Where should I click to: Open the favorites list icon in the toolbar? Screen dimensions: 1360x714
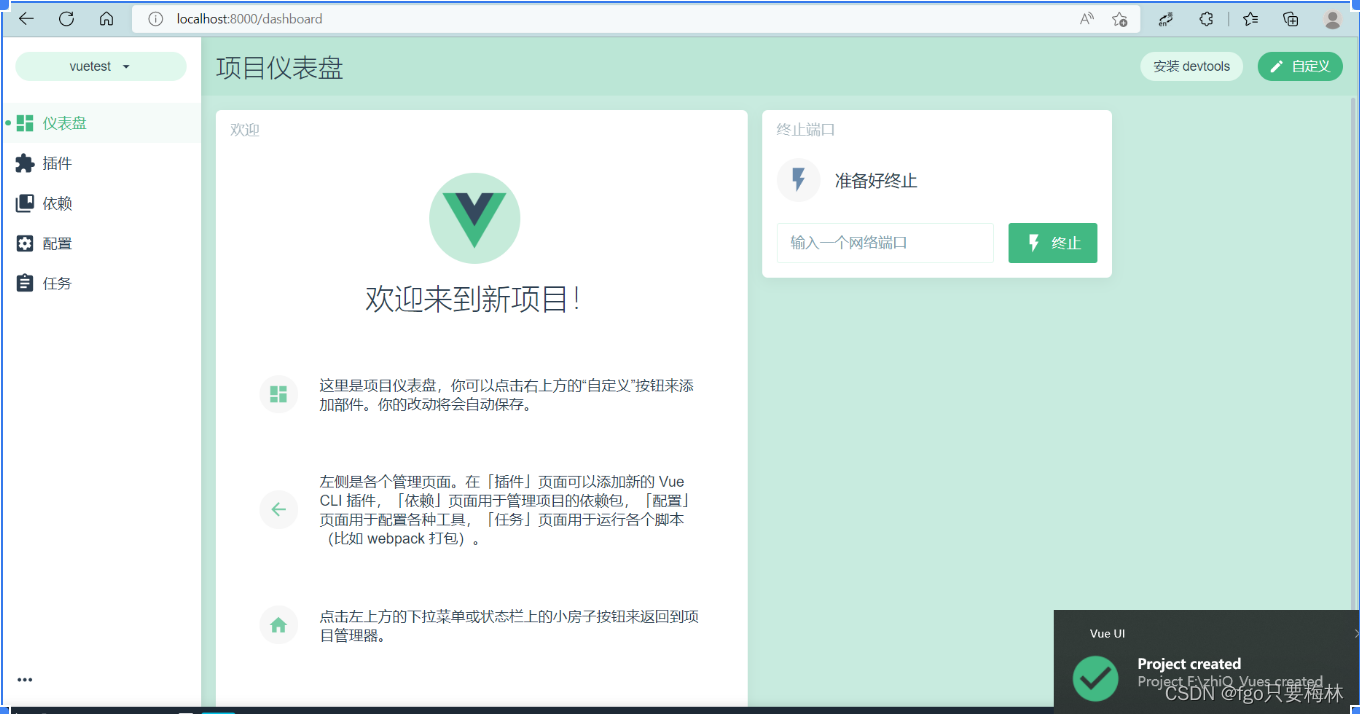[x=1250, y=19]
